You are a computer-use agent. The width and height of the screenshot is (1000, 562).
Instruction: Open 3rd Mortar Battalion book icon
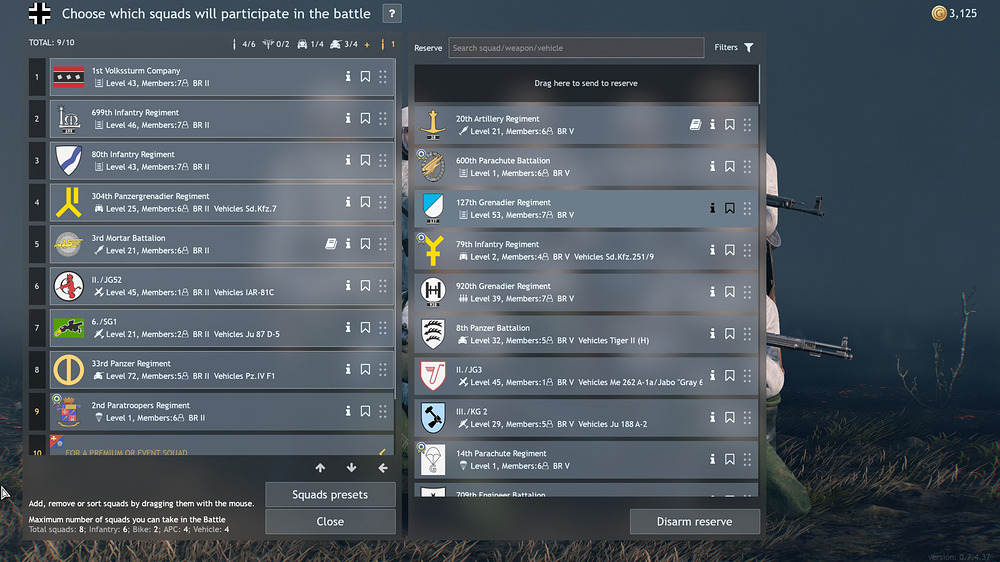(x=330, y=244)
